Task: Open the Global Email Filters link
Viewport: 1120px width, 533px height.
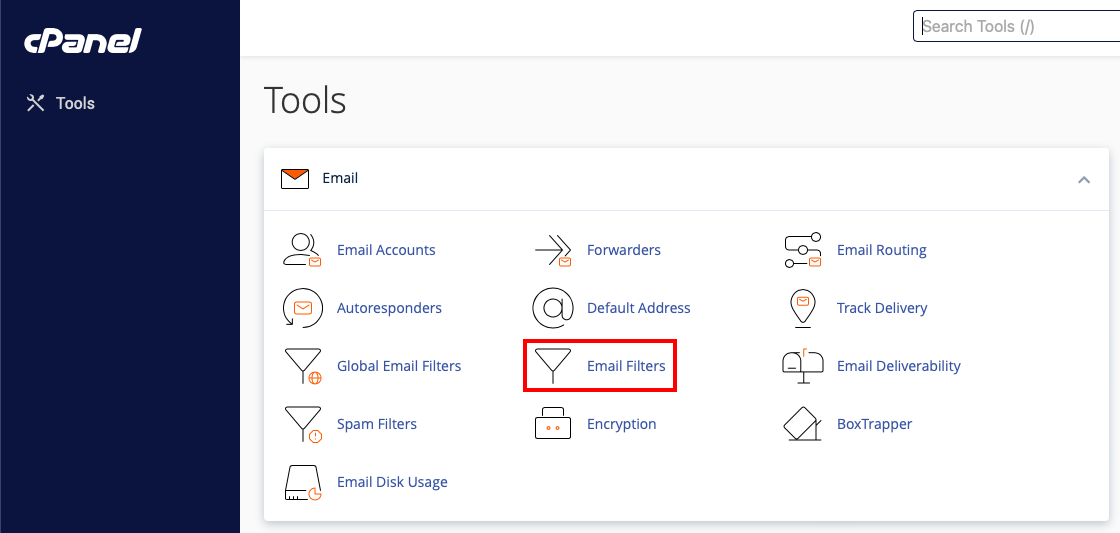Action: tap(399, 366)
